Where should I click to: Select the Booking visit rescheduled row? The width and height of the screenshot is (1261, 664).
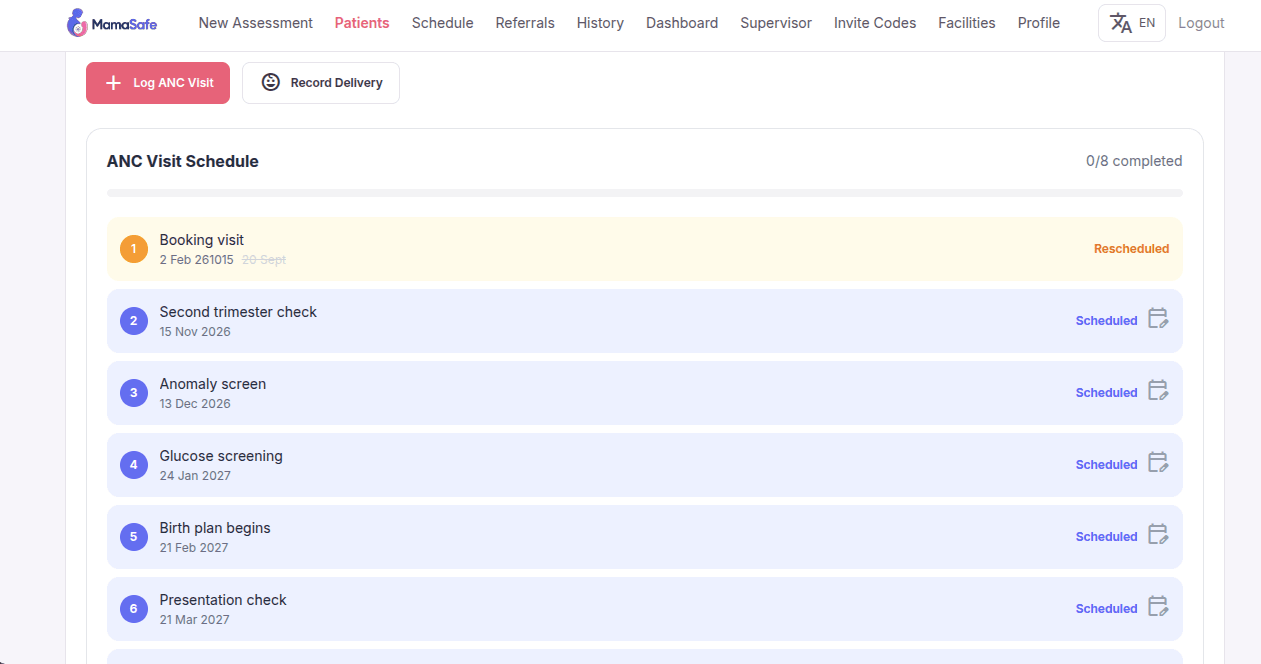pyautogui.click(x=645, y=249)
